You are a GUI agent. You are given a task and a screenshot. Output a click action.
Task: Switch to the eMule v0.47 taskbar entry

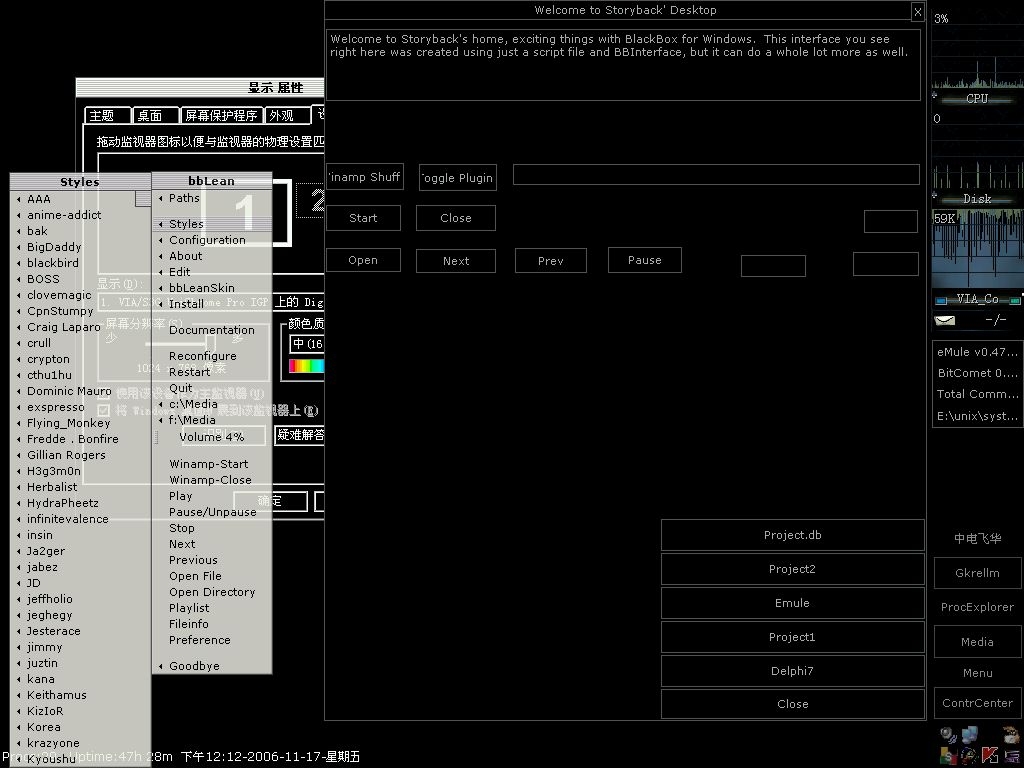(978, 352)
